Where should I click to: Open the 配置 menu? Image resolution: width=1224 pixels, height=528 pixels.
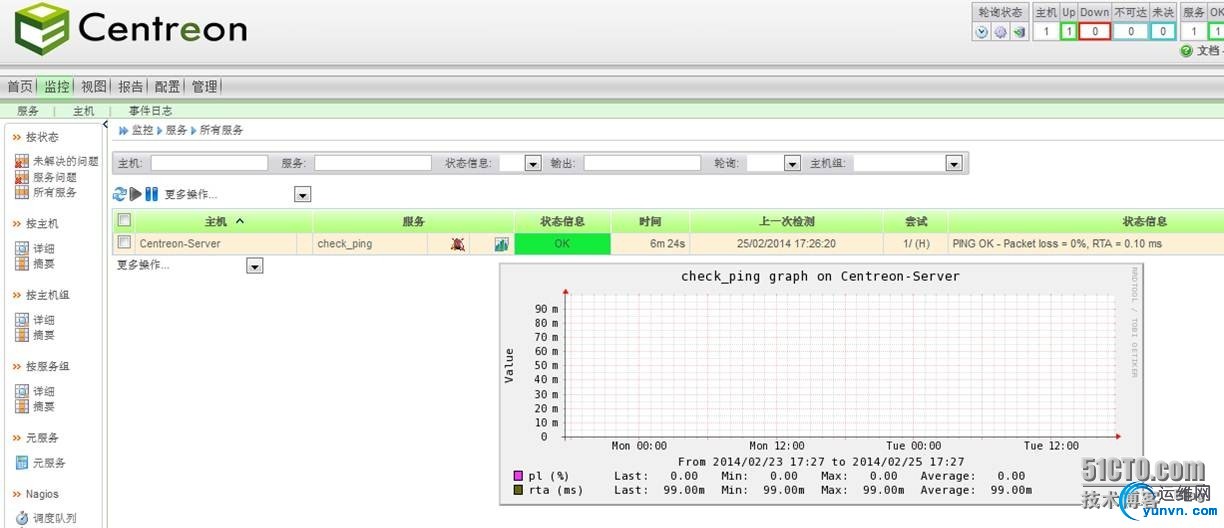tap(167, 87)
